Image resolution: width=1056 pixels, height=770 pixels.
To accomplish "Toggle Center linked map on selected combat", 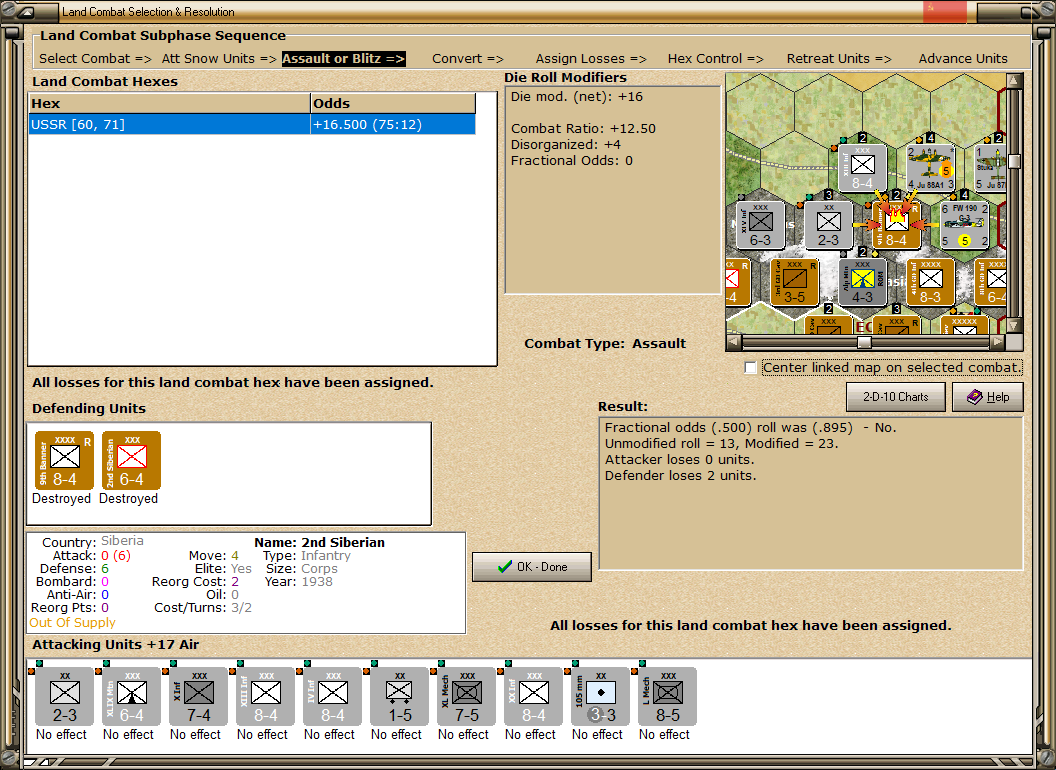I will point(751,368).
